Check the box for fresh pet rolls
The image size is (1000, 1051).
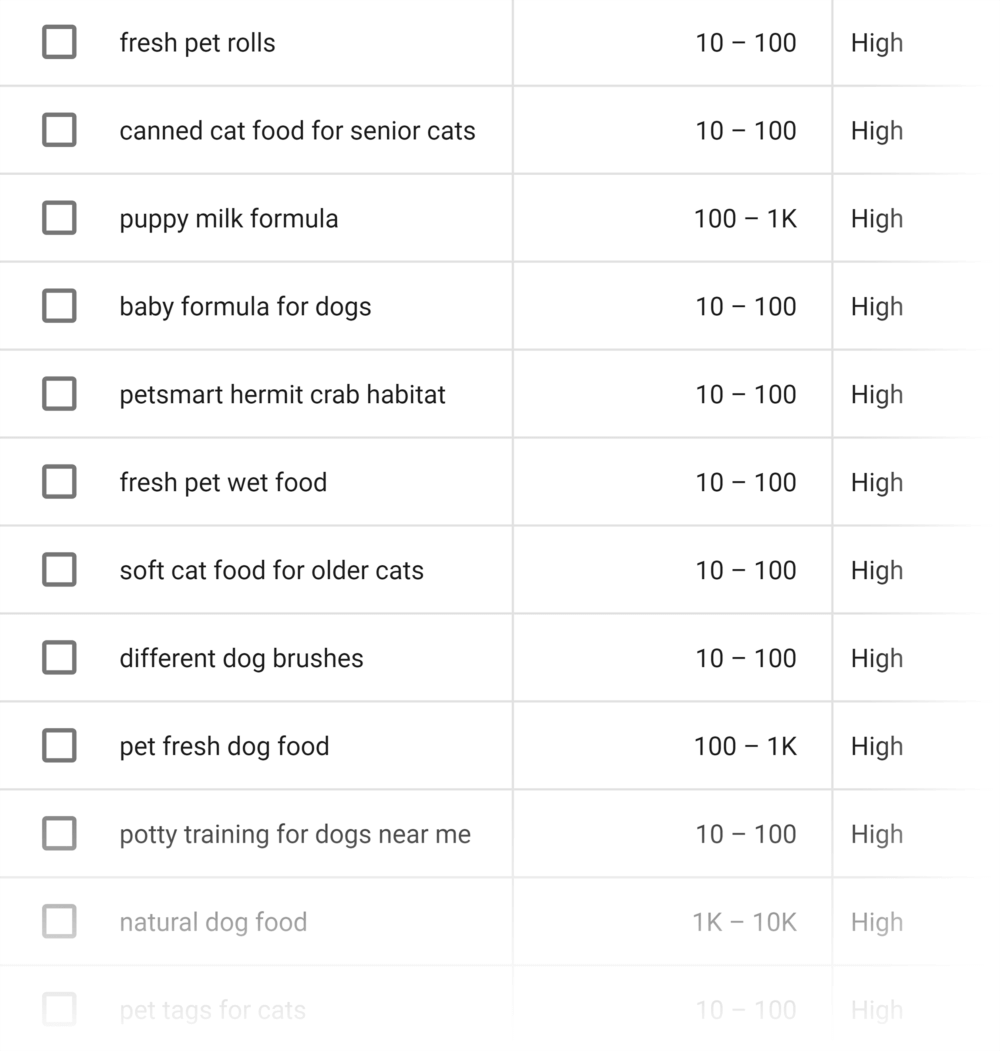[59, 42]
